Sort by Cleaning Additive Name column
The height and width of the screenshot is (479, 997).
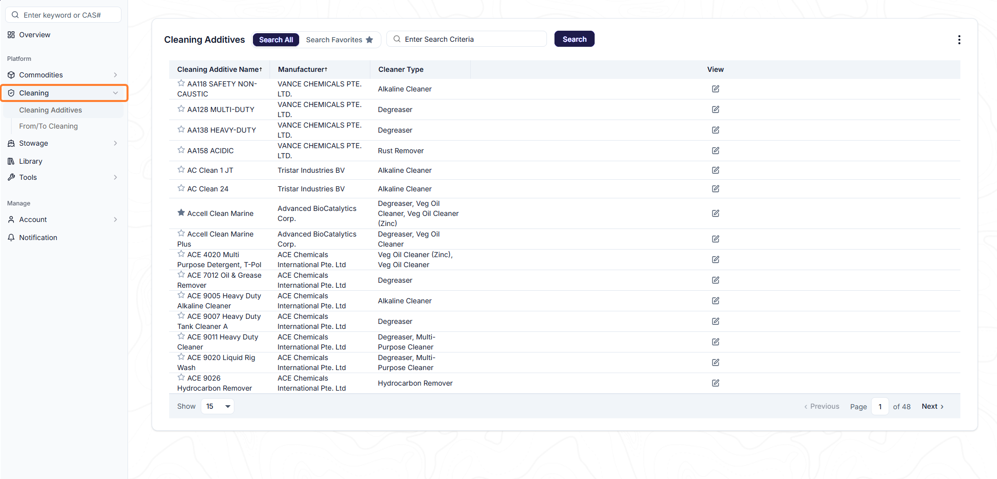219,69
